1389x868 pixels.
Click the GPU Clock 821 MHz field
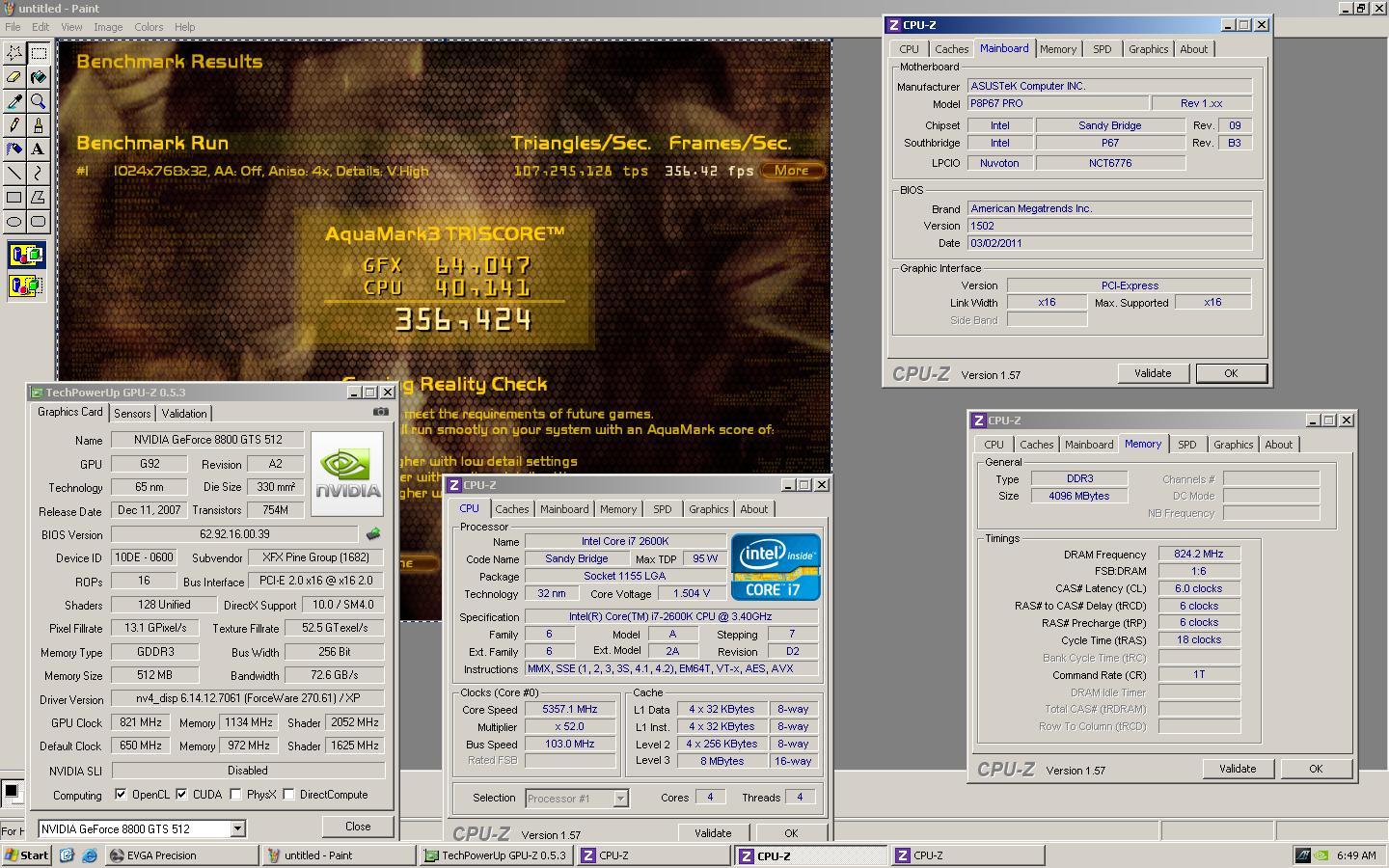tap(140, 722)
